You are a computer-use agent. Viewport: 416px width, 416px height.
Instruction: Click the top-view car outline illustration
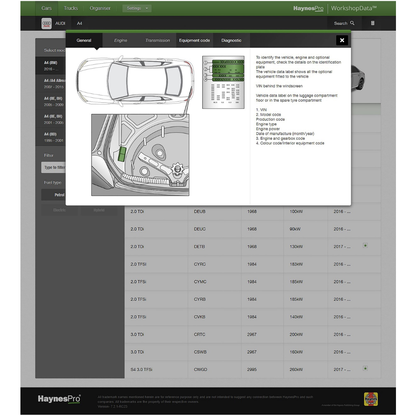[135, 81]
